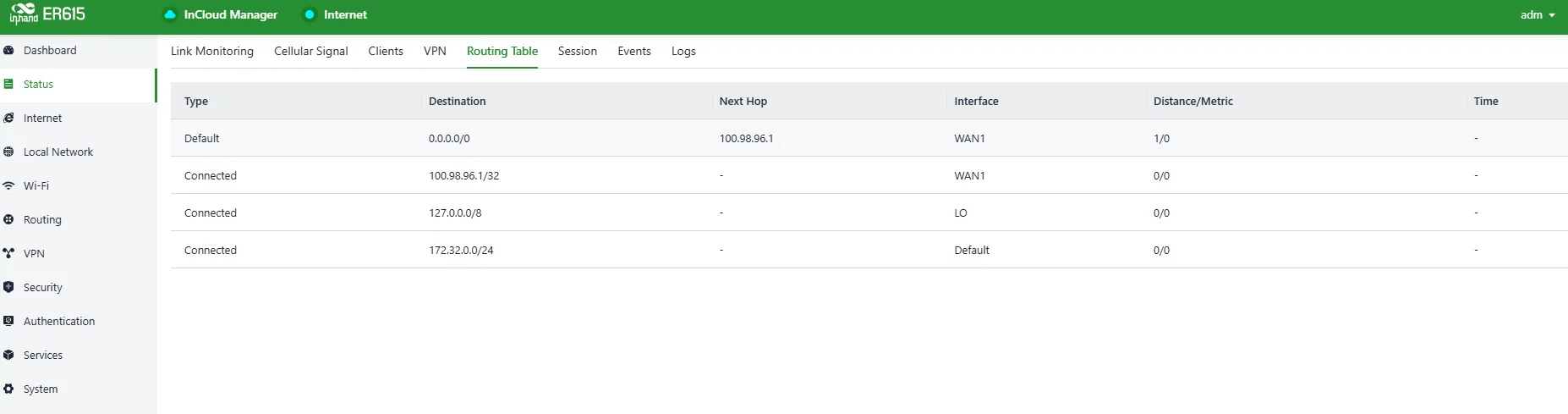The height and width of the screenshot is (414, 1568).
Task: Switch to the Cellular Signal tab
Action: (x=311, y=51)
